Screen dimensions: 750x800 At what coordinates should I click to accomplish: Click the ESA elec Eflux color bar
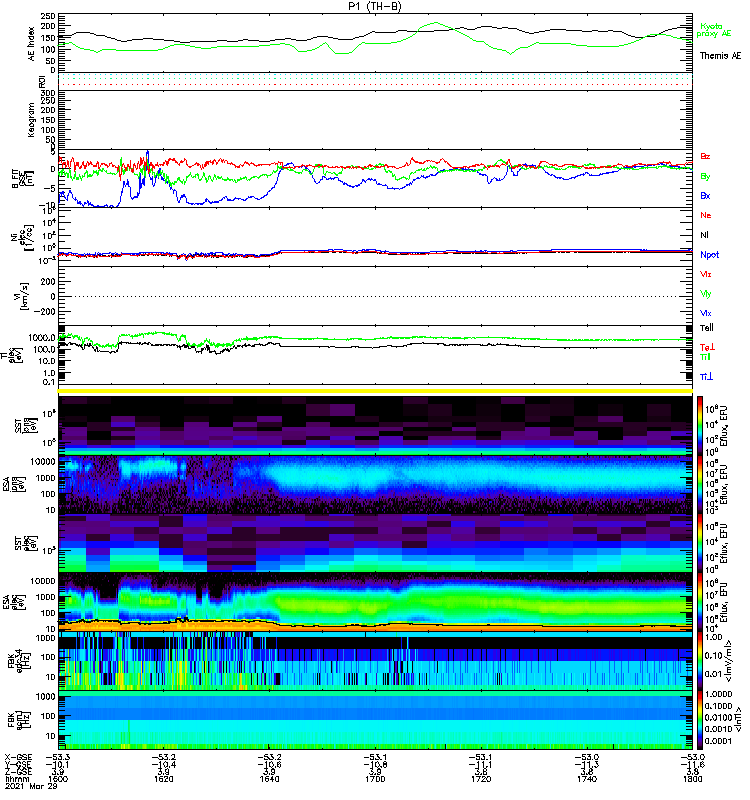tap(700, 602)
